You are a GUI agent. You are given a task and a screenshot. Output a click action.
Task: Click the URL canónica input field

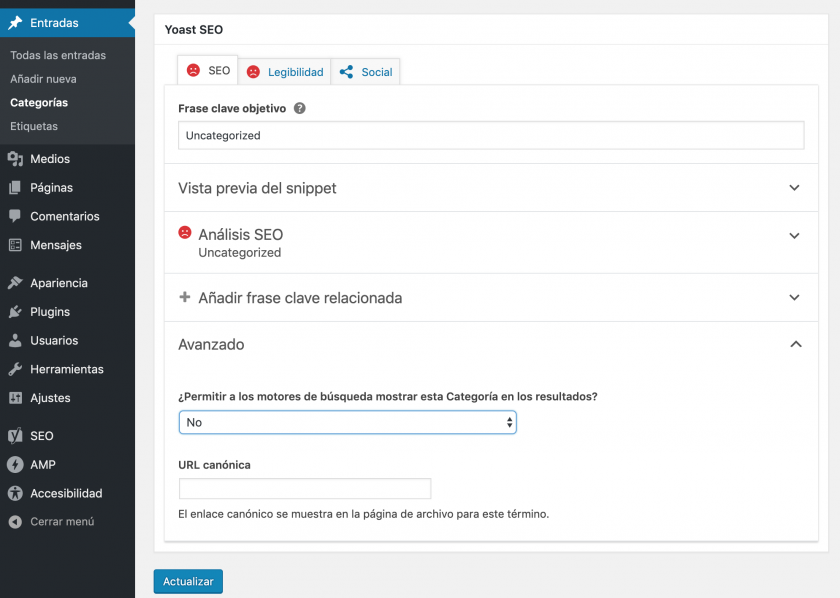[305, 489]
